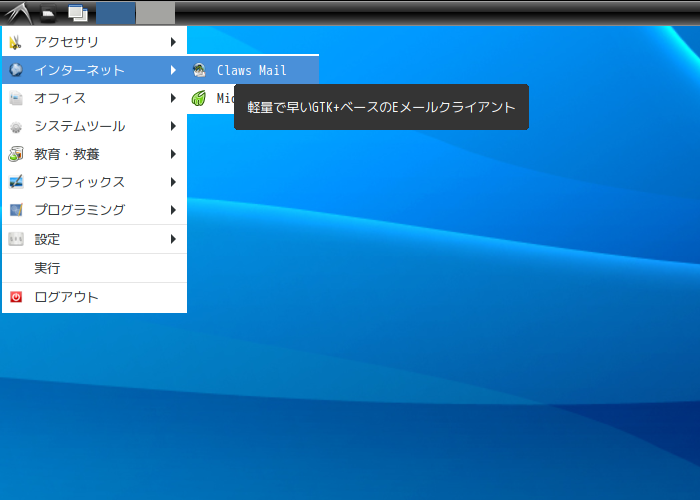Screen dimensions: 700x500
Task: Choose ログアウト to log out
Action: pyautogui.click(x=94, y=297)
